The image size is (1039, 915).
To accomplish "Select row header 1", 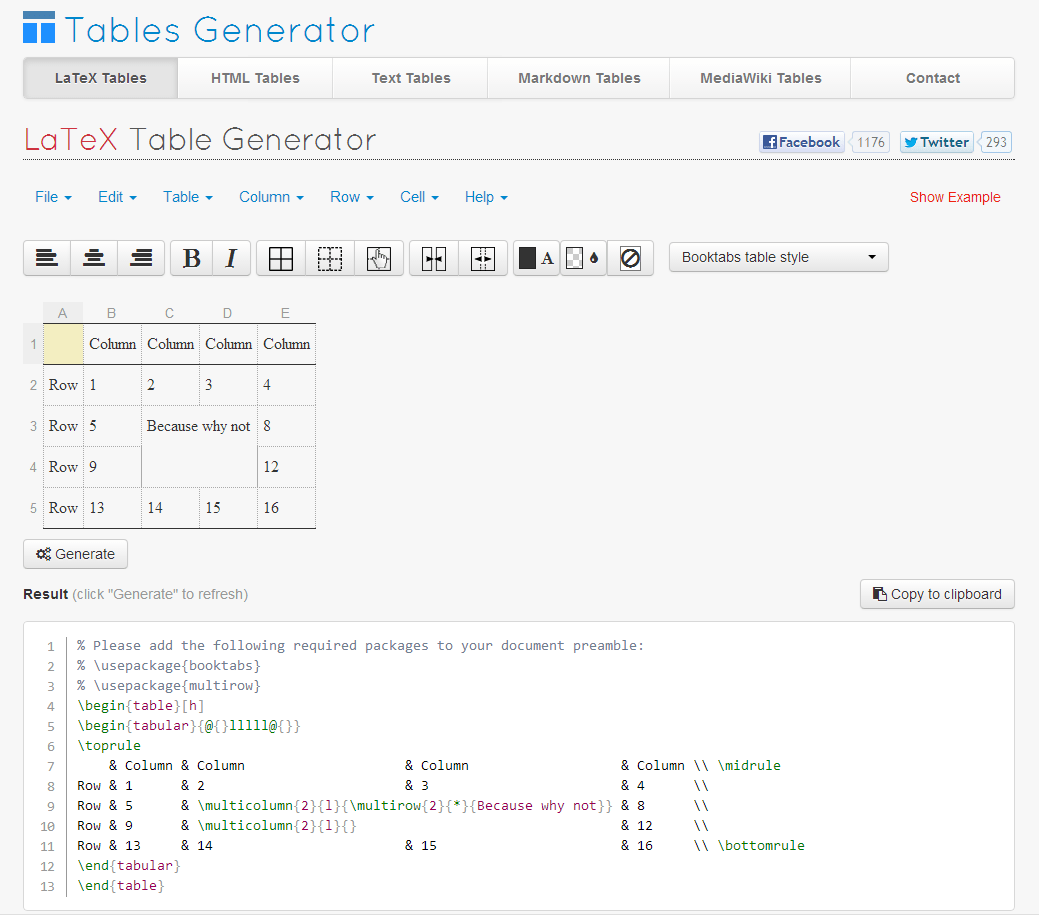I will click(33, 344).
